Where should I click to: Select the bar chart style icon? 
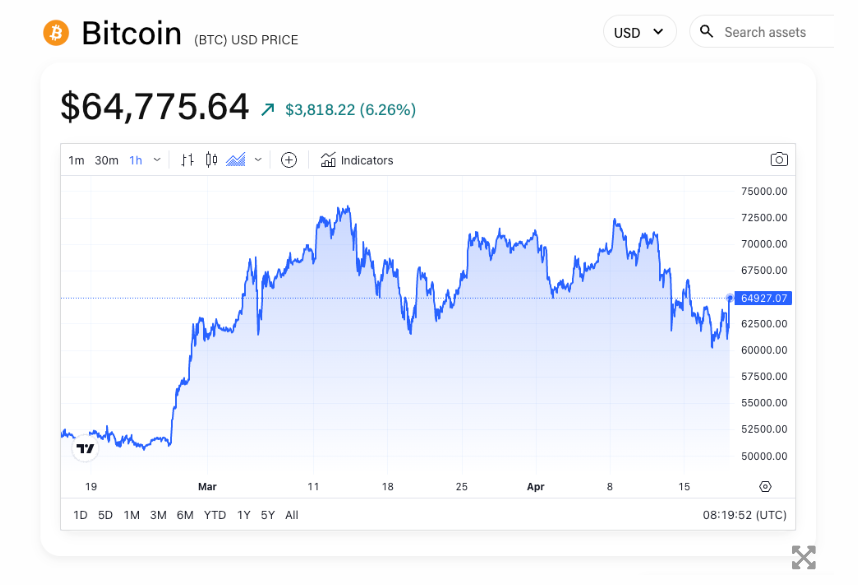[x=187, y=160]
